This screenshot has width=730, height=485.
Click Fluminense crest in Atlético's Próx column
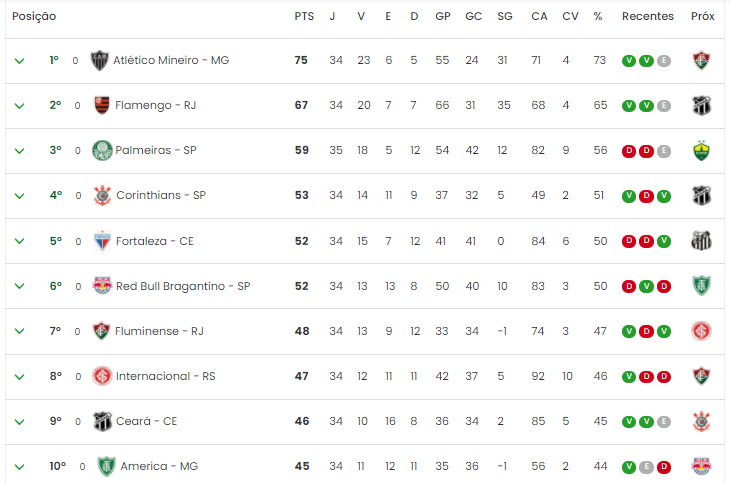coord(701,61)
